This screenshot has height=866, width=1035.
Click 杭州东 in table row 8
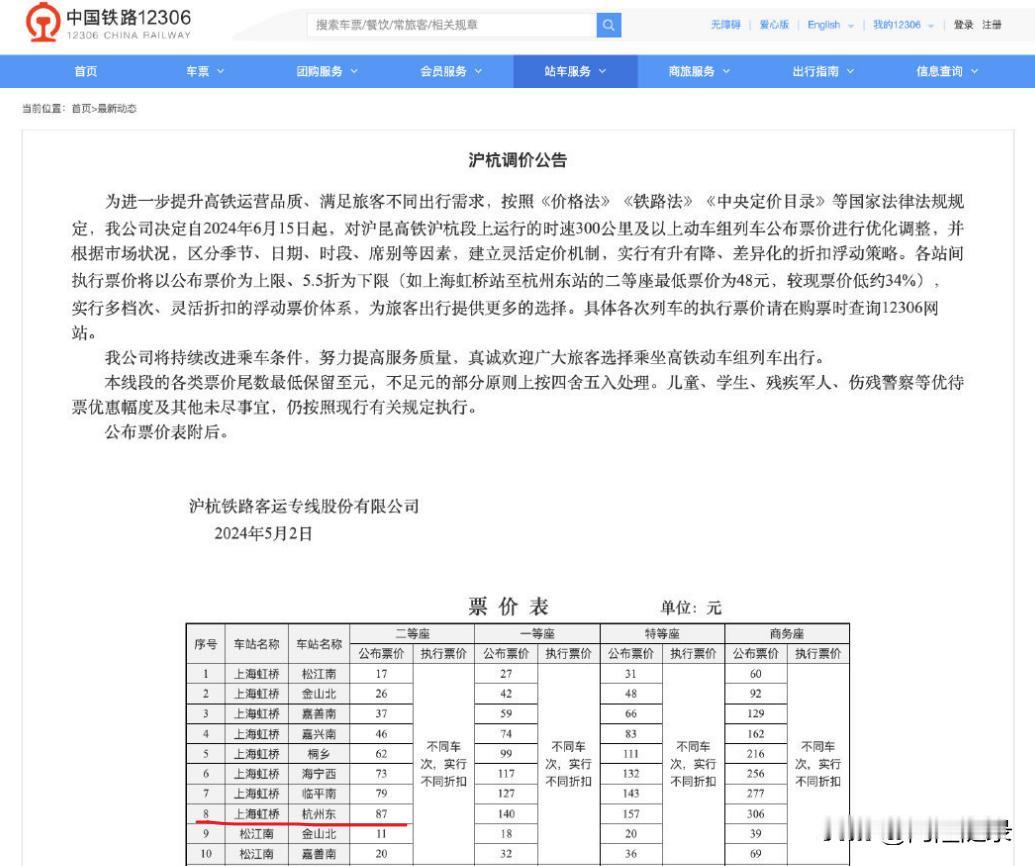point(319,814)
